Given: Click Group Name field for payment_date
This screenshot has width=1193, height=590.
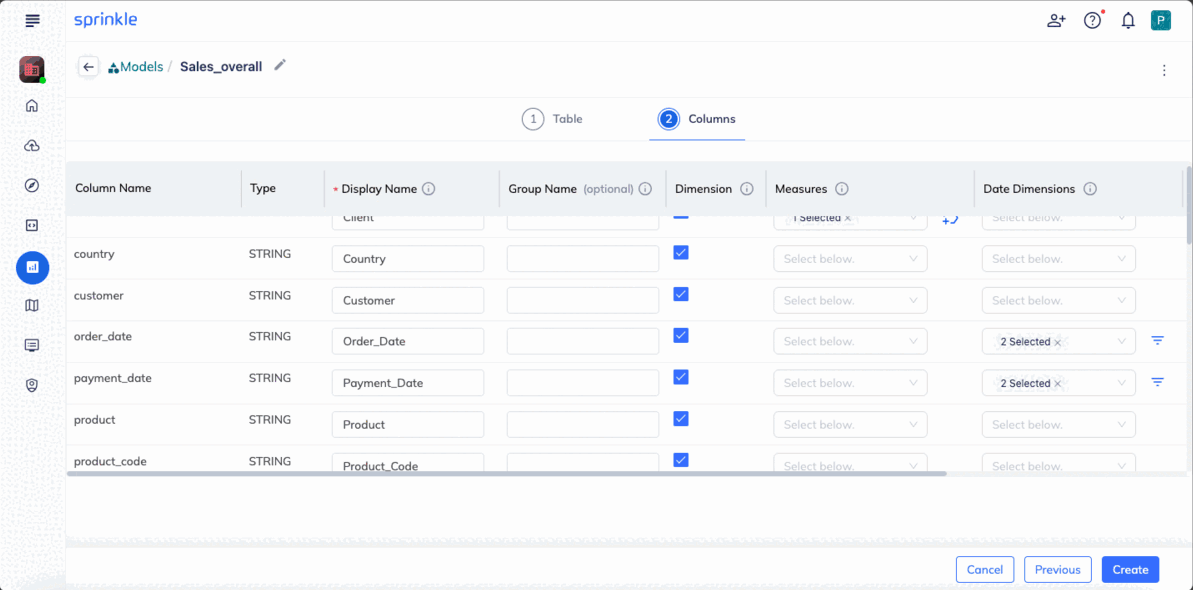Looking at the screenshot, I should 583,383.
